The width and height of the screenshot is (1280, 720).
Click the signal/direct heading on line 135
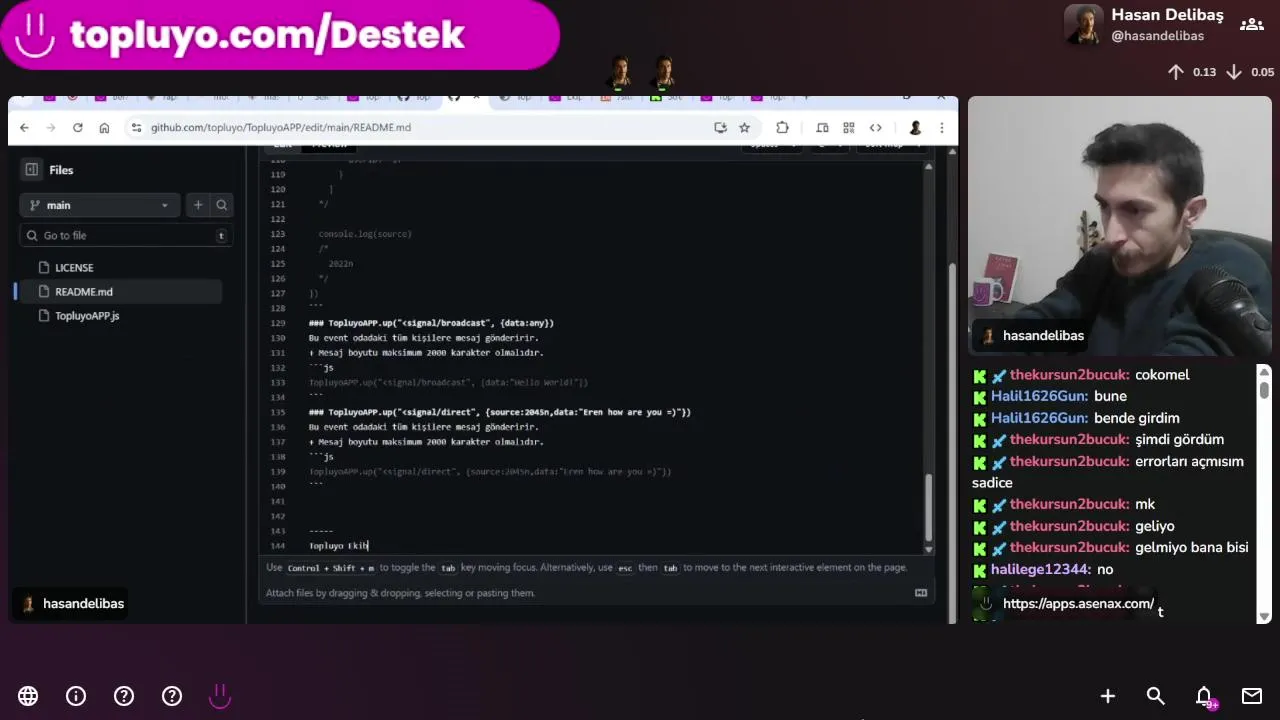coord(500,412)
